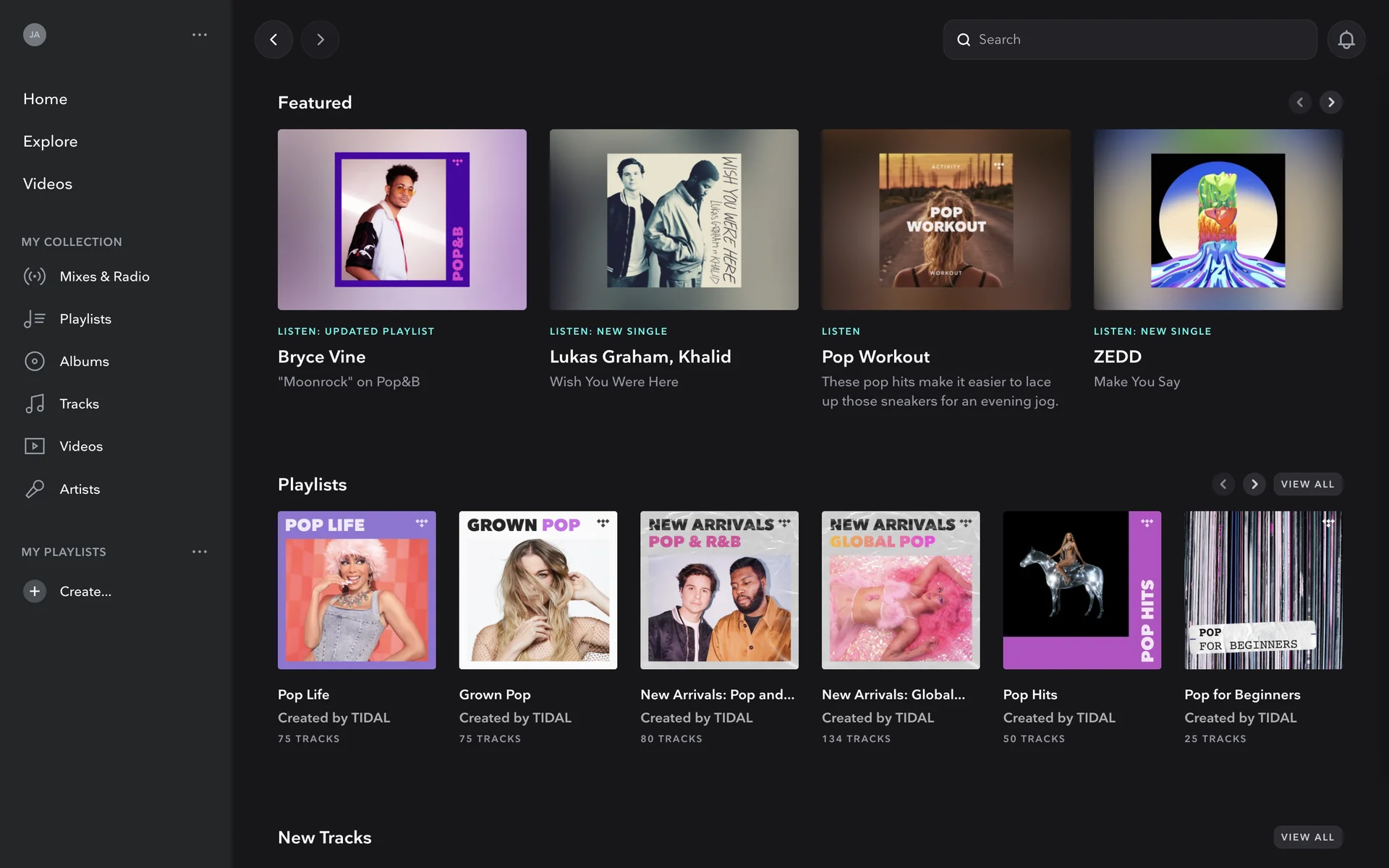This screenshot has width=1389, height=868.
Task: Click the plus icon next to Create
Action: coord(35,591)
